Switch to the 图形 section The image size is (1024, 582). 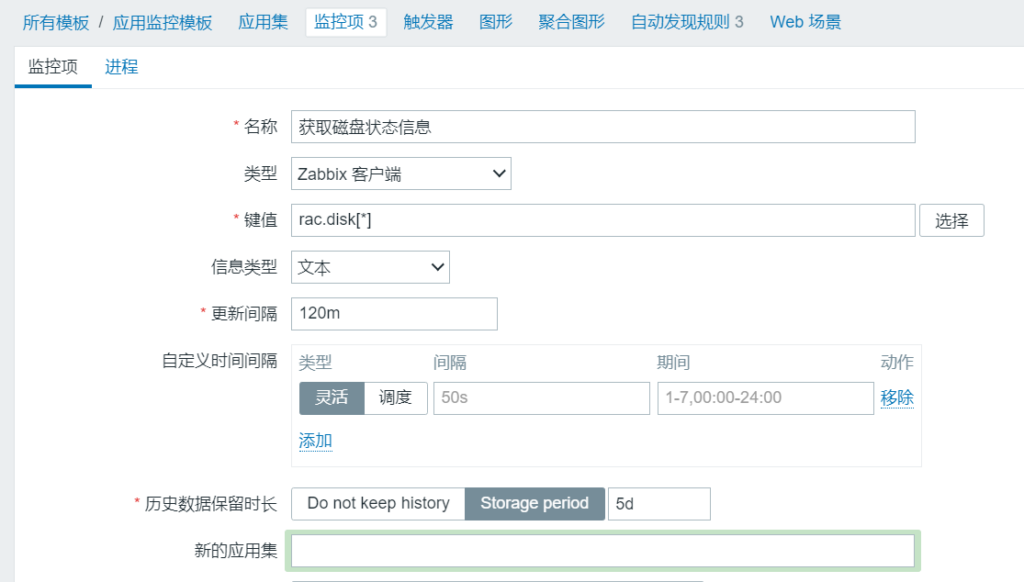495,22
